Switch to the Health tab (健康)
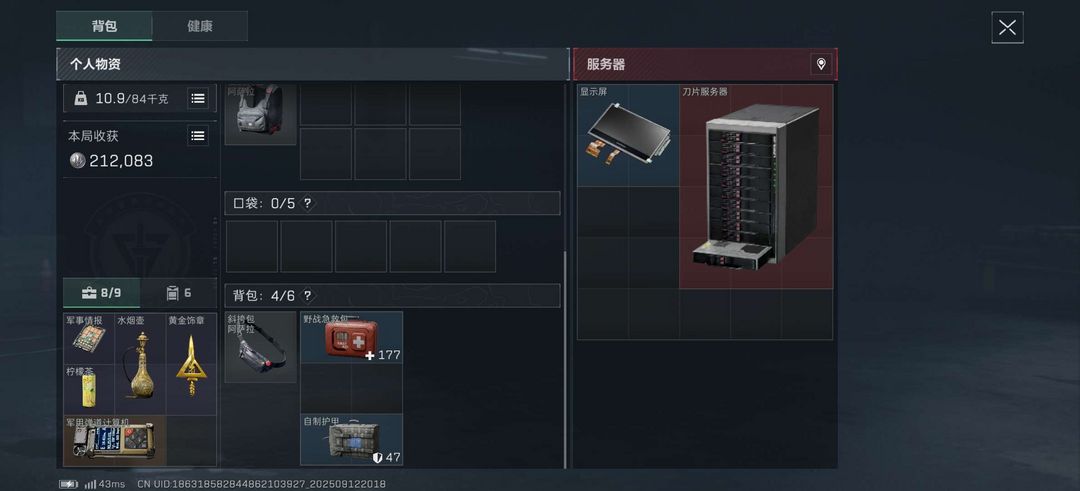Image resolution: width=1080 pixels, height=491 pixels. [200, 26]
